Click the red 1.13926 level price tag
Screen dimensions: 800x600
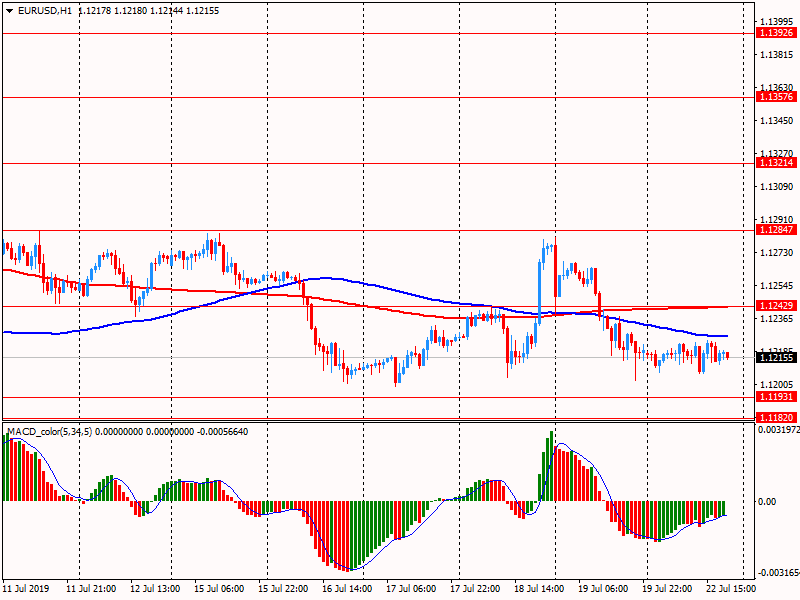(x=776, y=33)
